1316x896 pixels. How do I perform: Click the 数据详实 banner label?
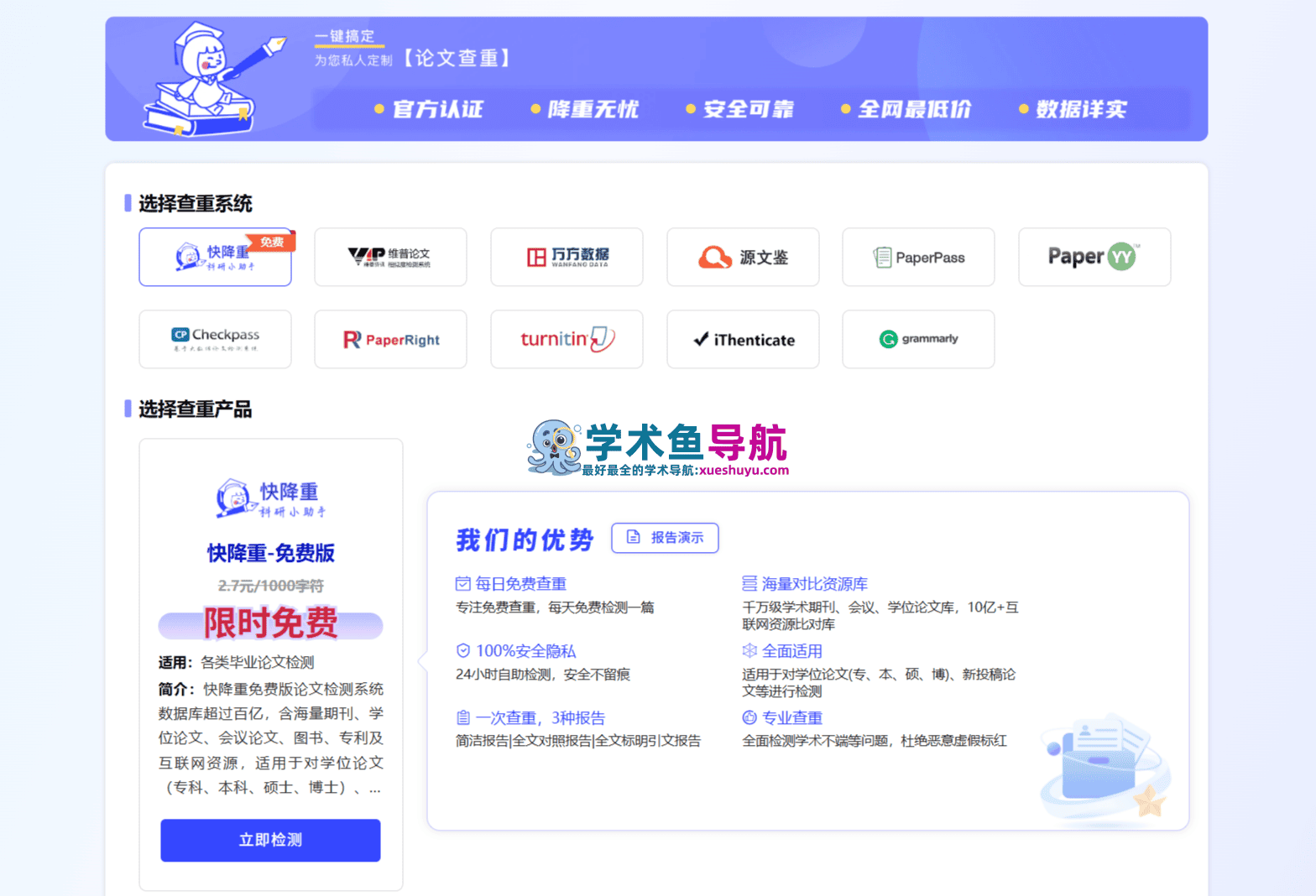tap(1082, 109)
